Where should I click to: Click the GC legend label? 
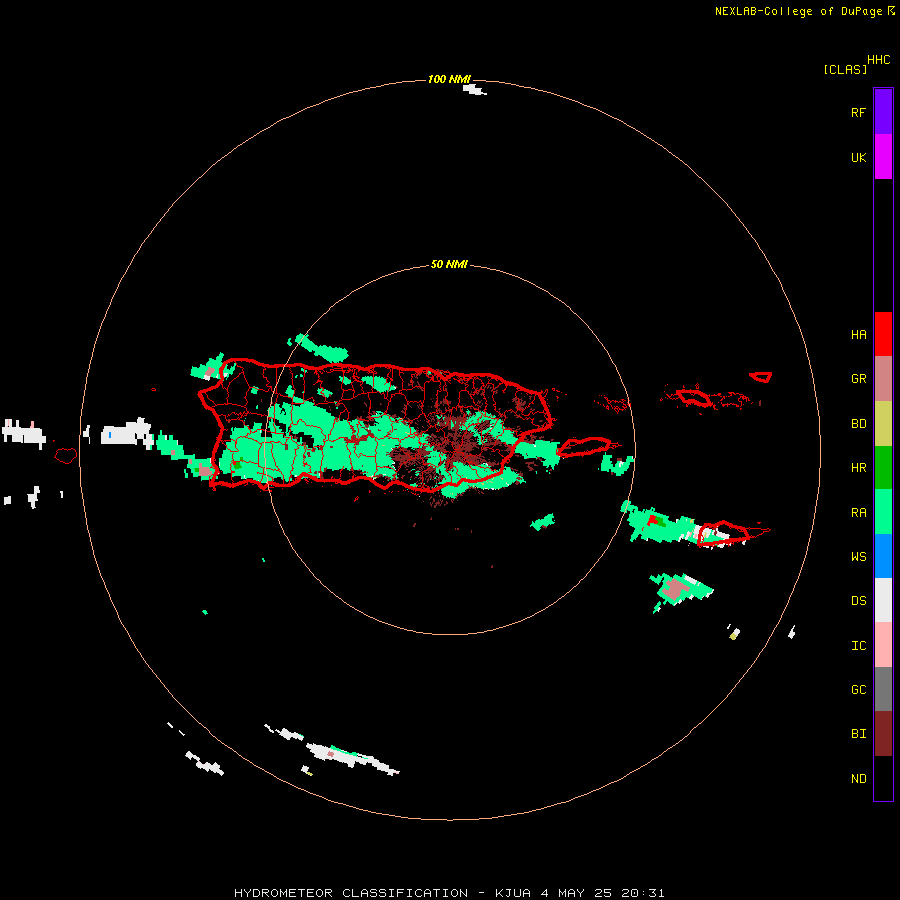click(x=858, y=690)
